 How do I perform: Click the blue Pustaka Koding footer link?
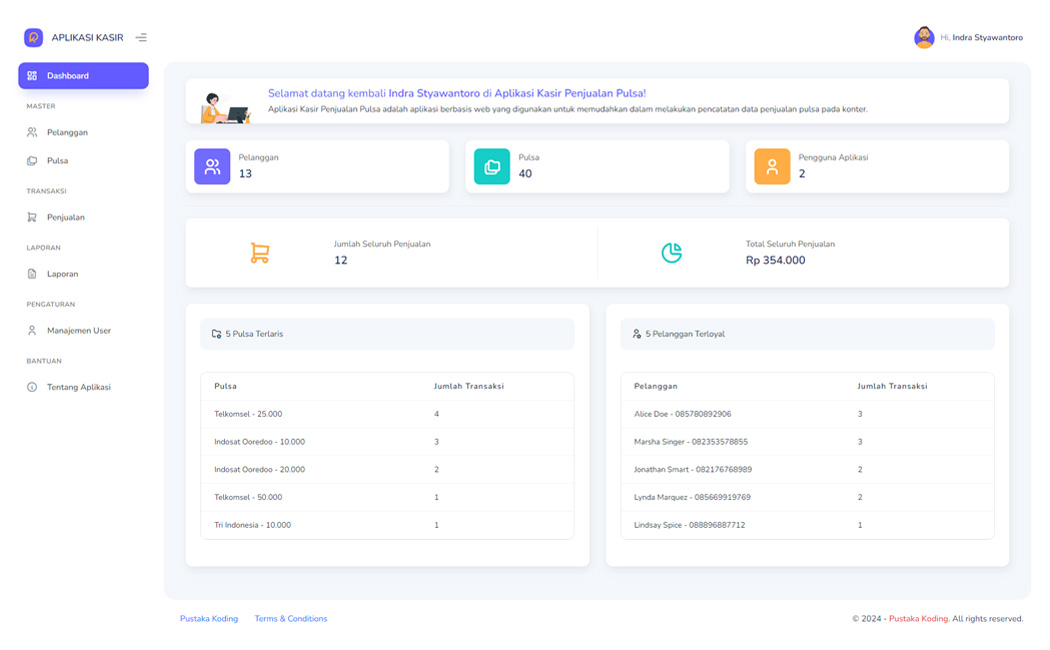(x=209, y=619)
